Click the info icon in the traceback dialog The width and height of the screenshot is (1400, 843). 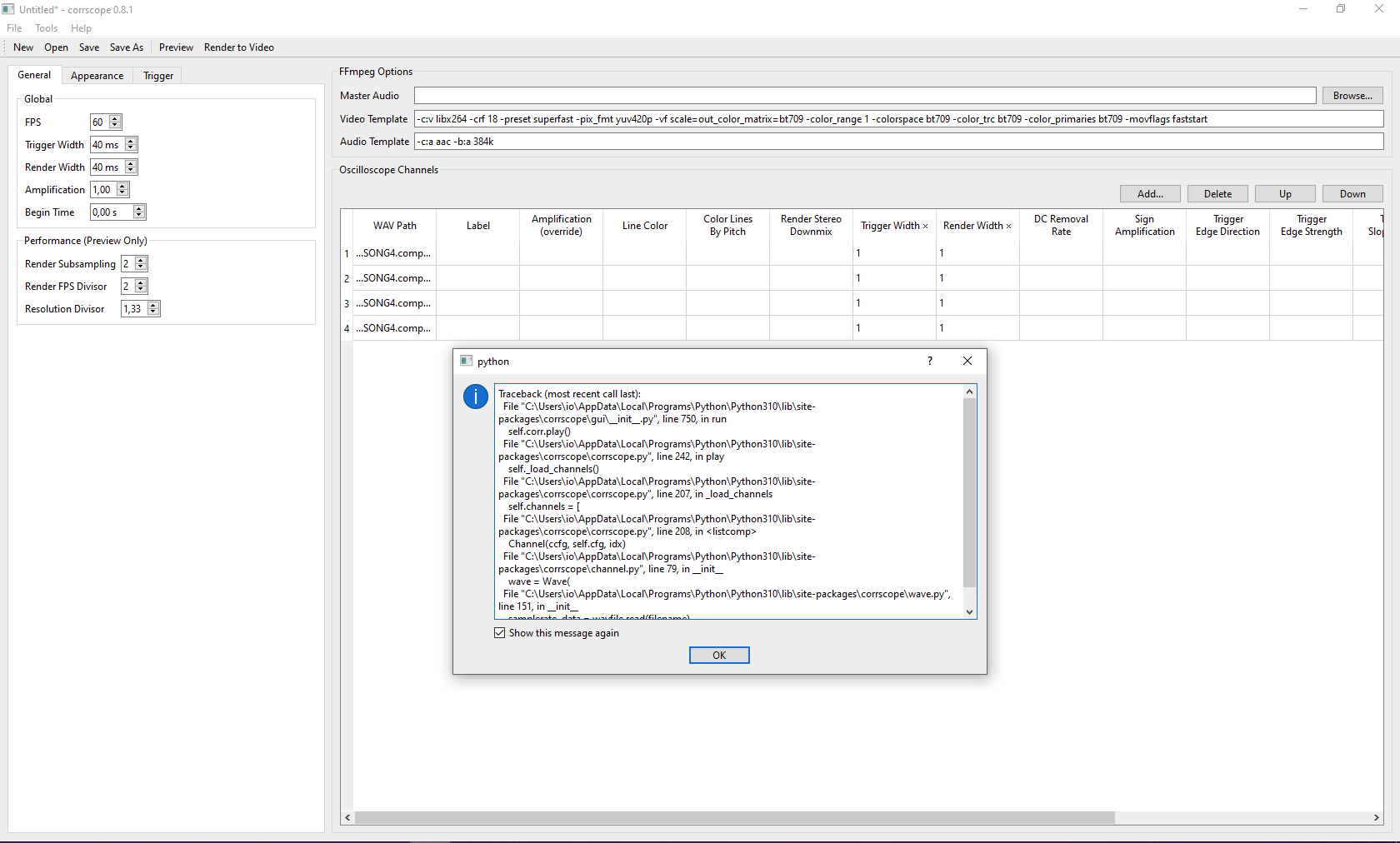[x=475, y=397]
